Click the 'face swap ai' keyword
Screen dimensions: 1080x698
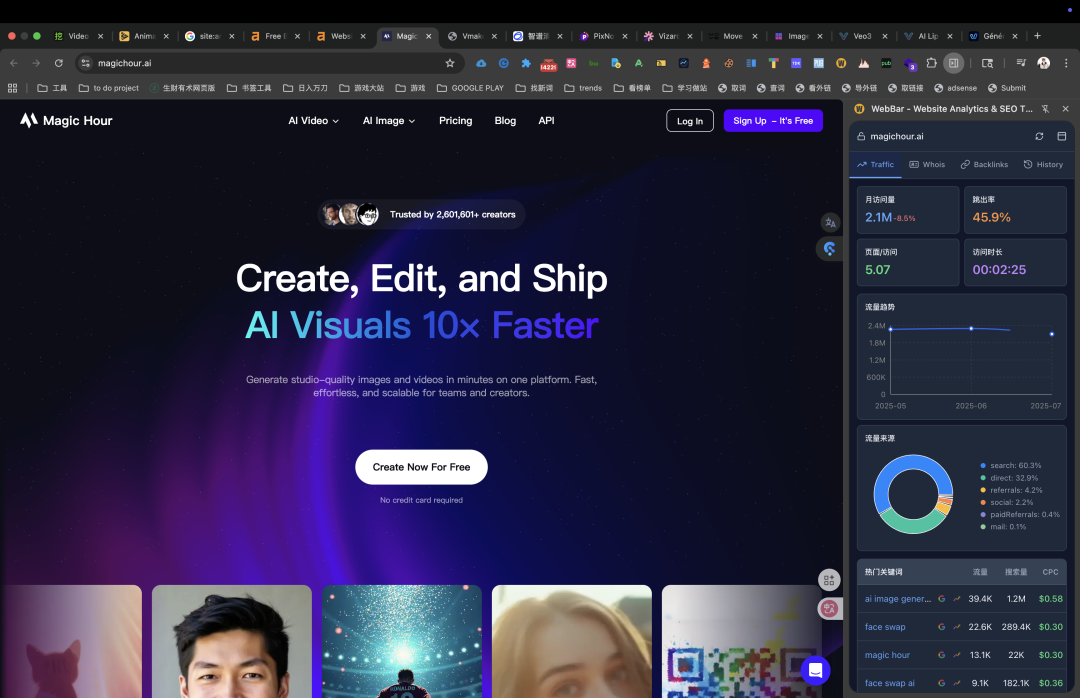tap(889, 684)
